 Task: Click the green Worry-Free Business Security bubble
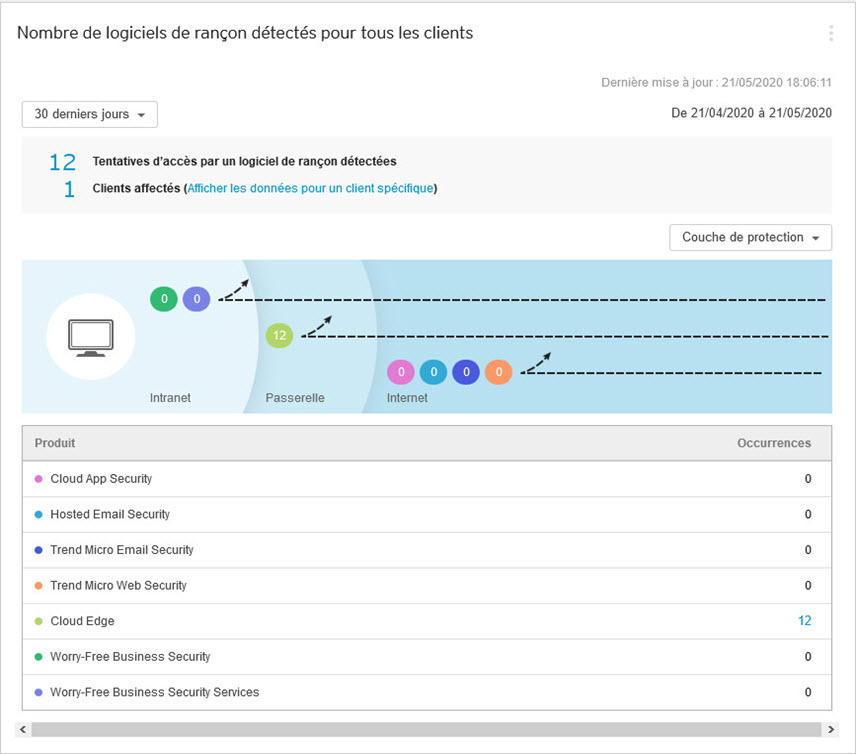click(x=164, y=298)
